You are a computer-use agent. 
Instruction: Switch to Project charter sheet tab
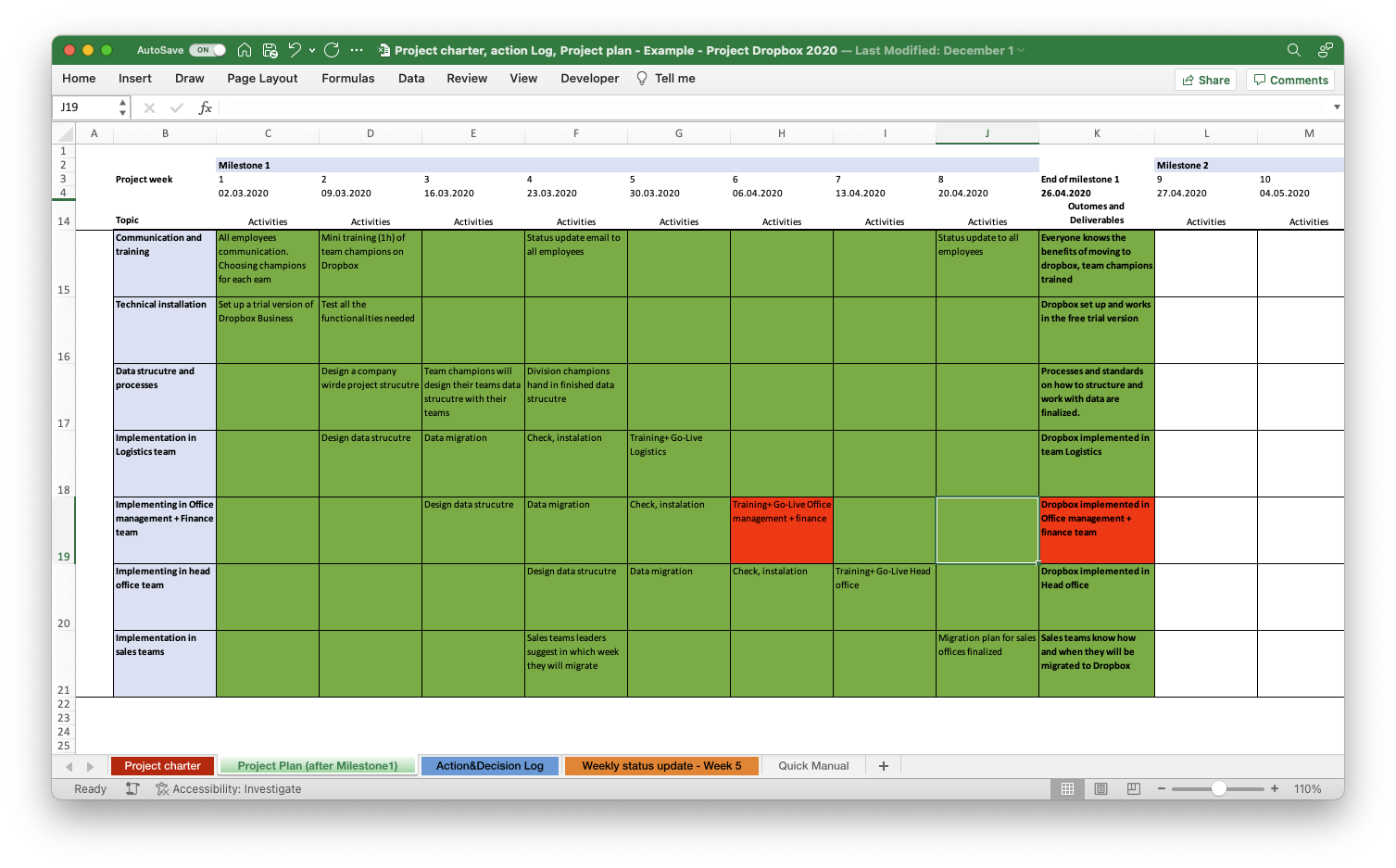162,766
